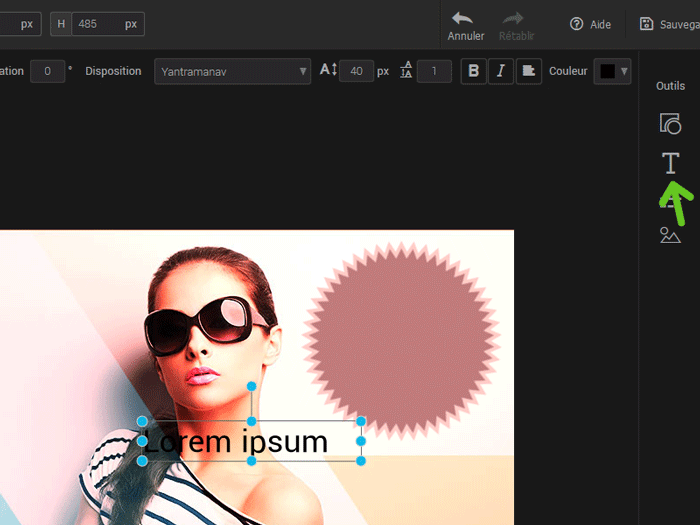Screen dimensions: 700x525
Task: Open the Yantramanav font dropdown
Action: [232, 71]
